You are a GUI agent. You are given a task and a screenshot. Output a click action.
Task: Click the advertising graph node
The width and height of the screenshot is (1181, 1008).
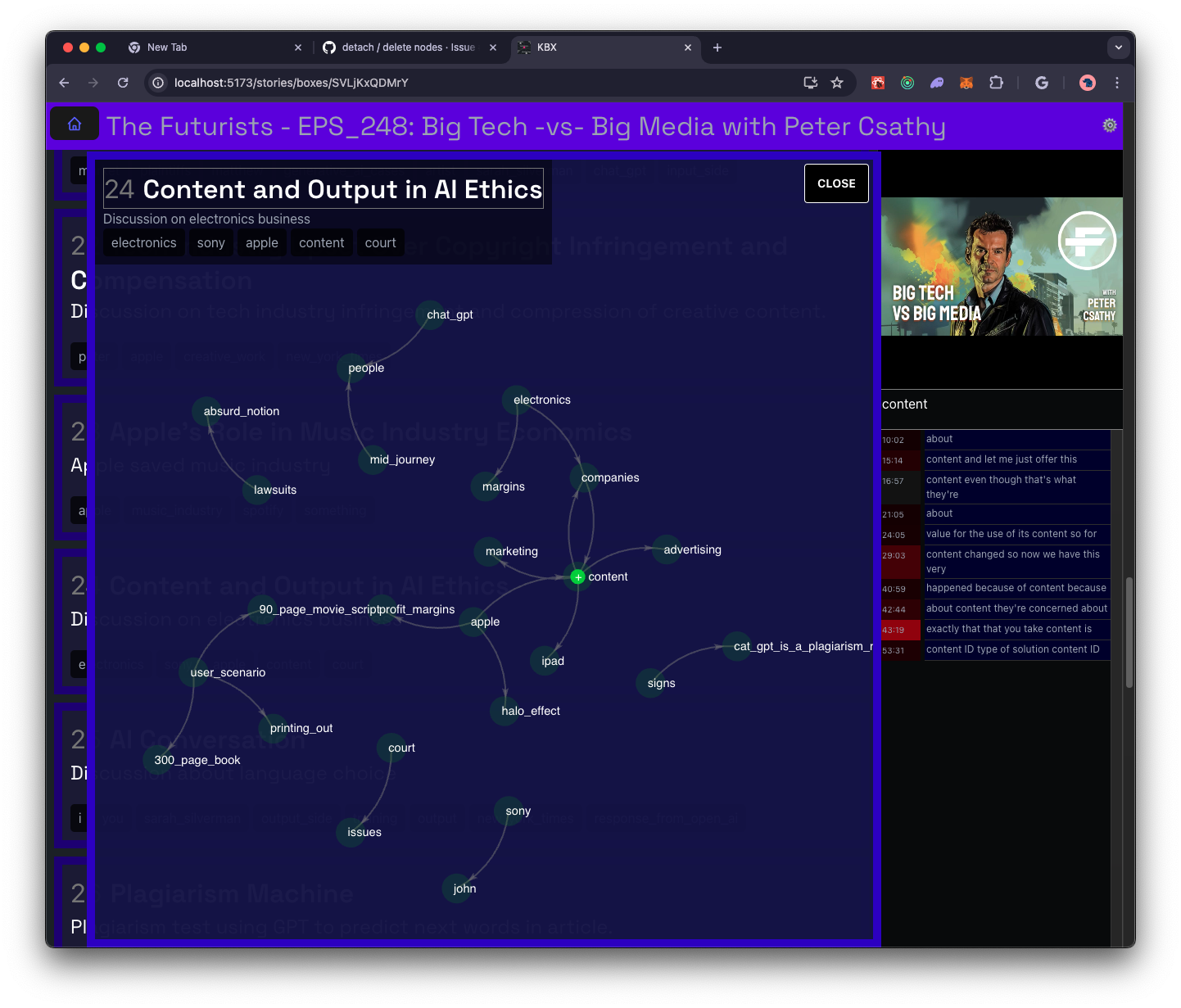point(667,549)
